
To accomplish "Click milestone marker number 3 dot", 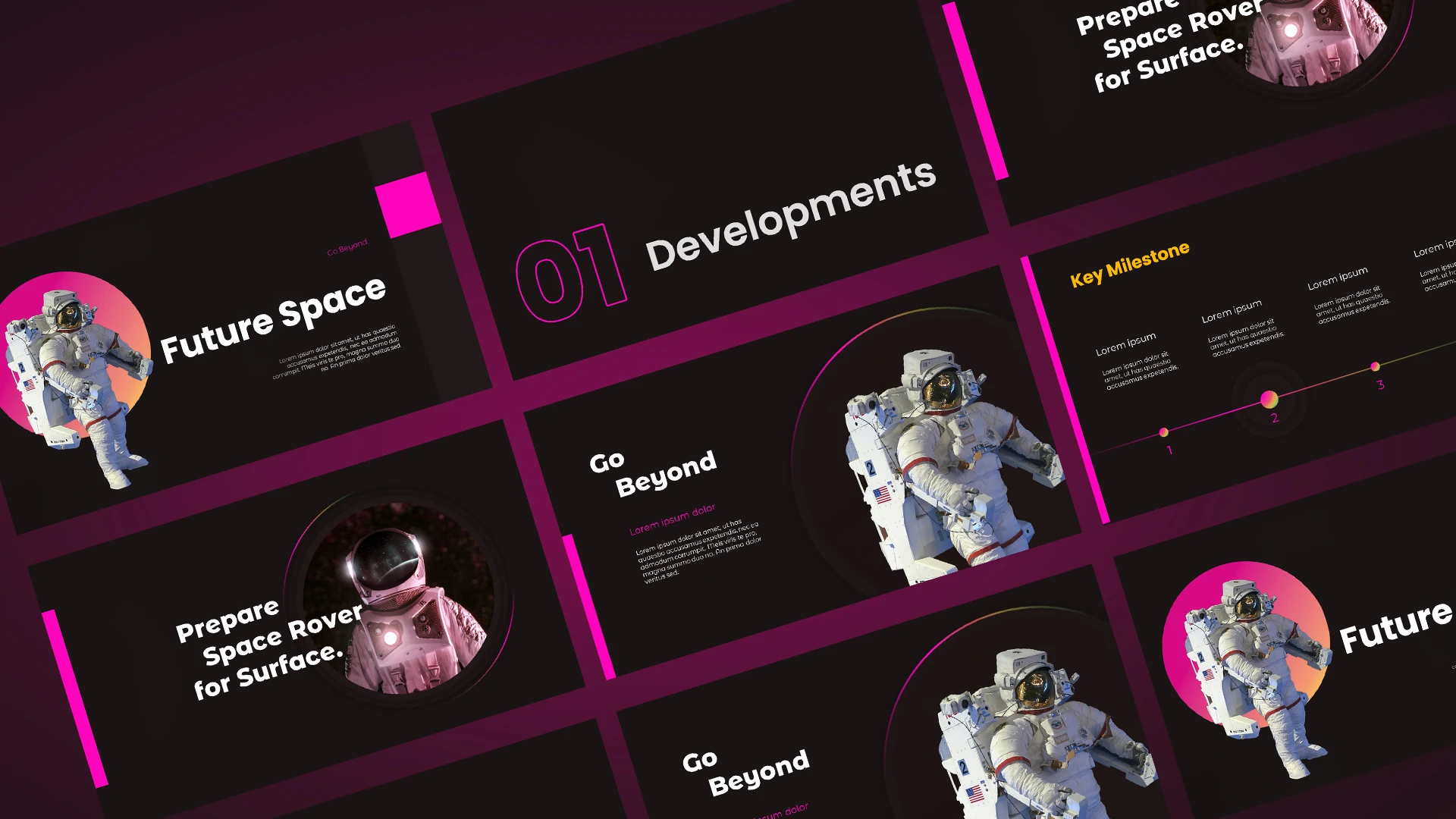I will click(x=1375, y=367).
